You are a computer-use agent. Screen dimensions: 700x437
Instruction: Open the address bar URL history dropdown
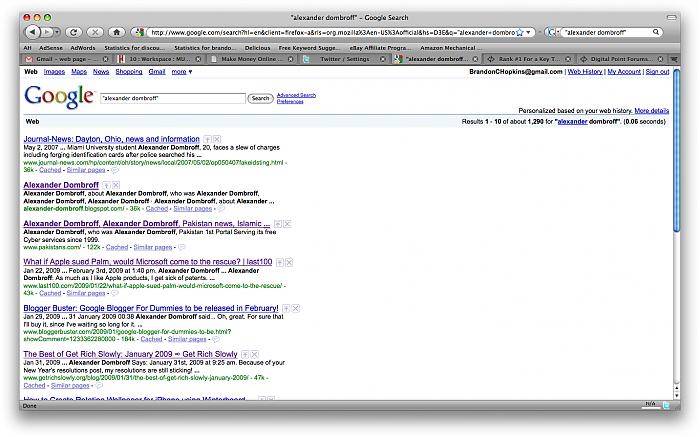click(529, 32)
